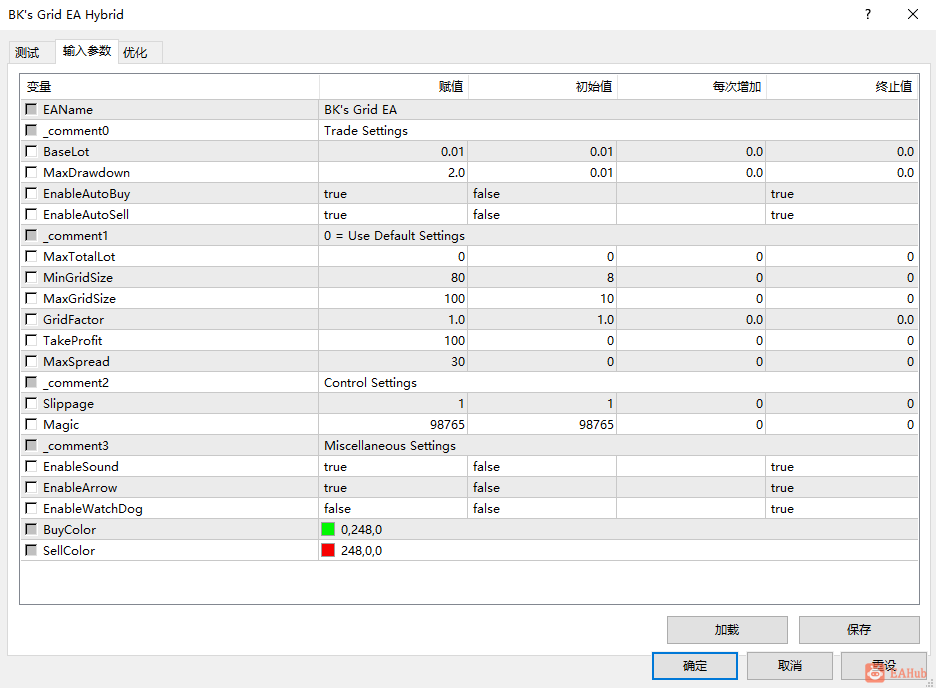
Task: Click the 加载 button
Action: tap(727, 630)
